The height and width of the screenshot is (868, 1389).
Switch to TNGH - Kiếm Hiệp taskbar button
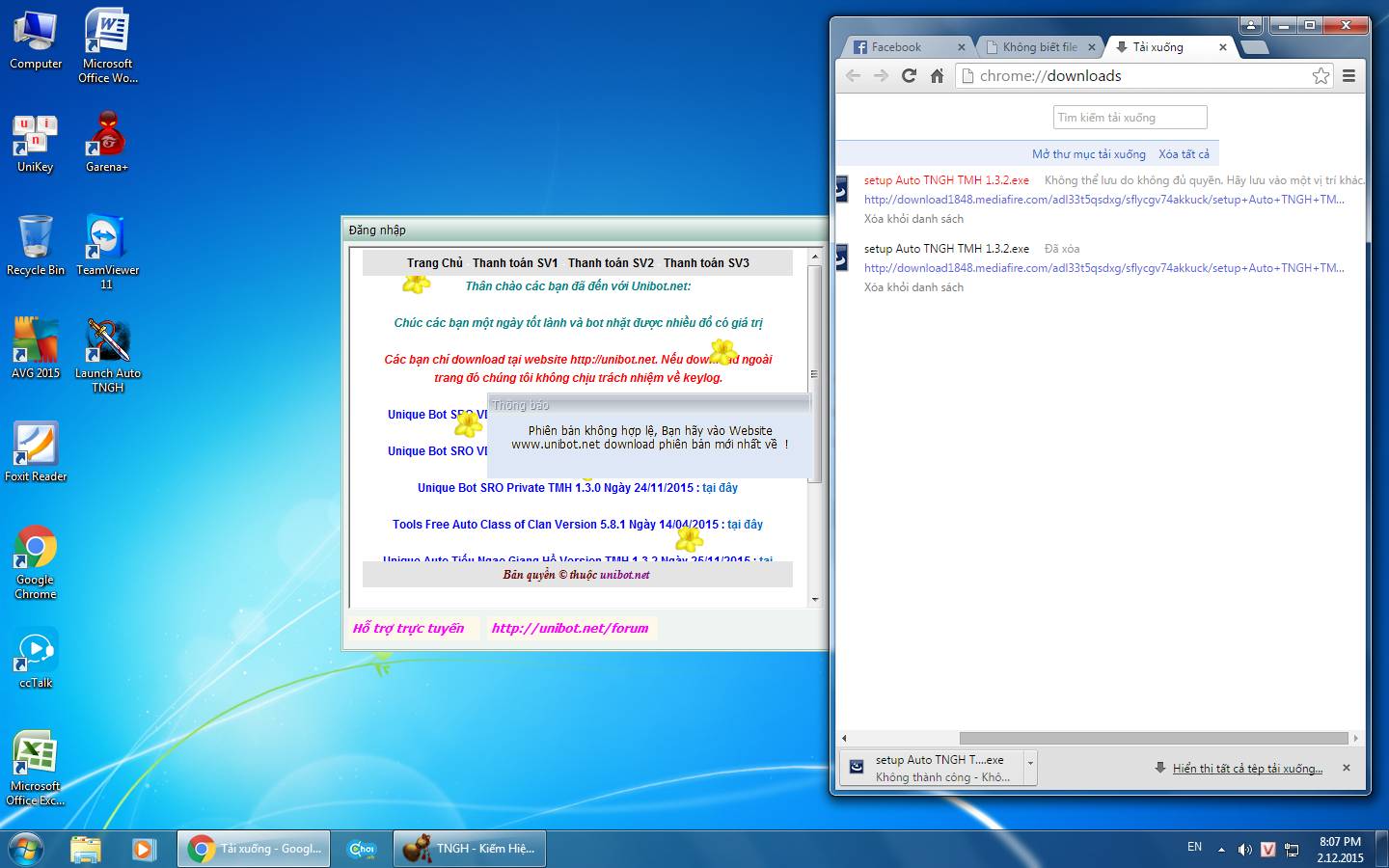tap(470, 849)
